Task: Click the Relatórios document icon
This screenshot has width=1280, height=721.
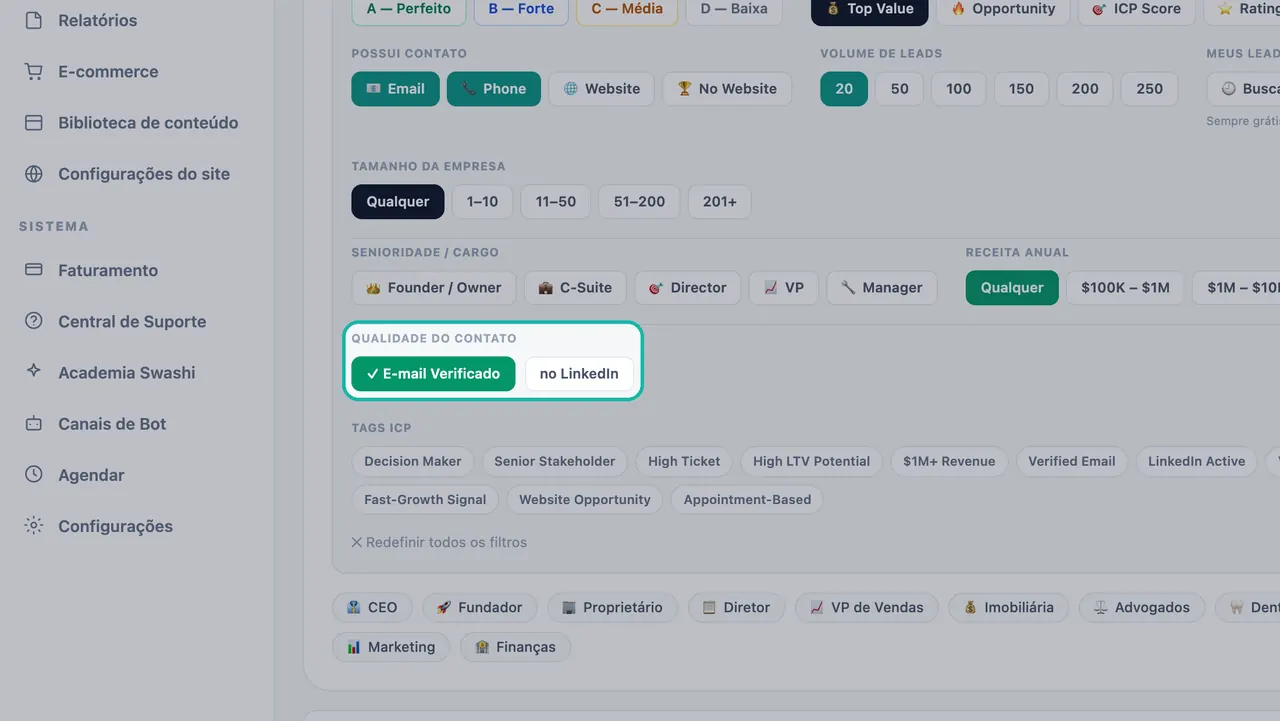Action: pyautogui.click(x=34, y=20)
